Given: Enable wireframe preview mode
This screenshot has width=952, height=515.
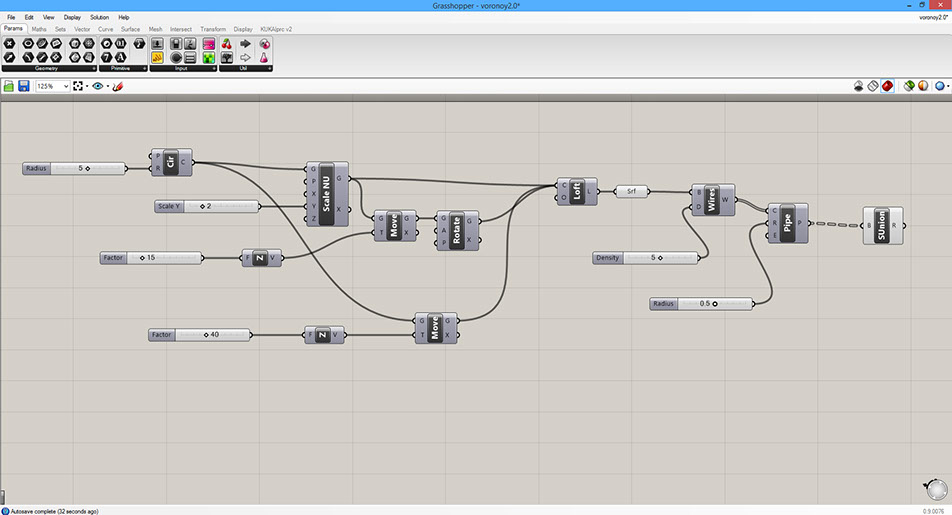Looking at the screenshot, I should (x=872, y=86).
